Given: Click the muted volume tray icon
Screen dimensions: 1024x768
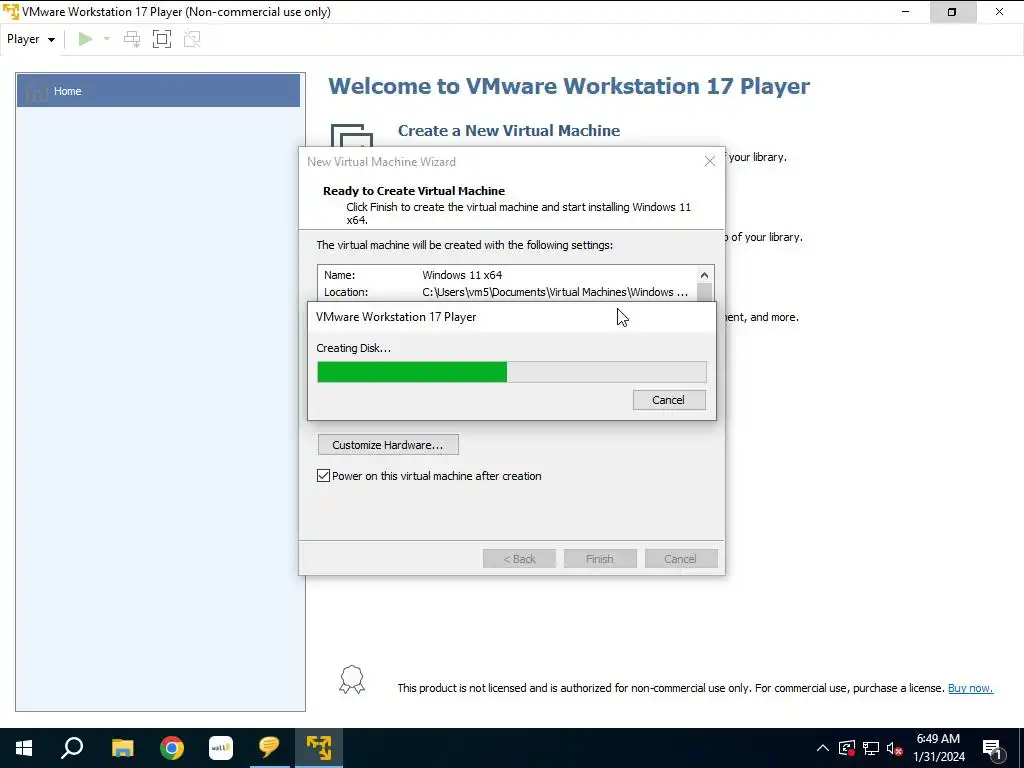Looking at the screenshot, I should click(x=894, y=748).
